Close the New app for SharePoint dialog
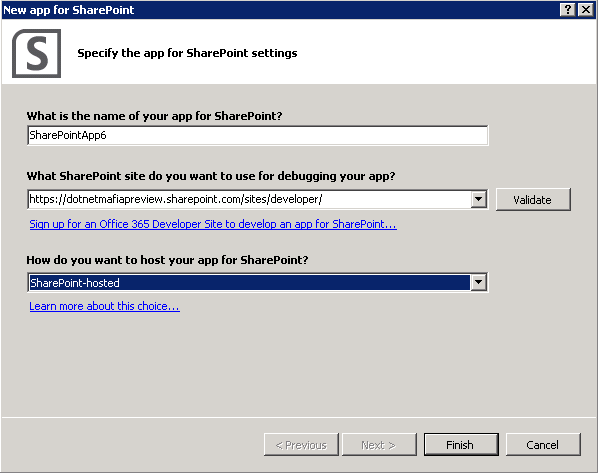This screenshot has width=598, height=473. [586, 10]
